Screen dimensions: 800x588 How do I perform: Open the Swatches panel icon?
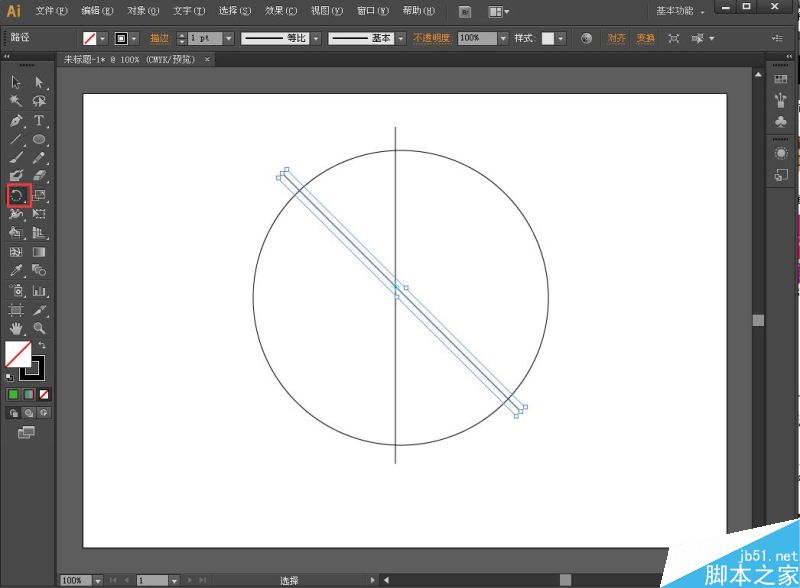pos(781,79)
